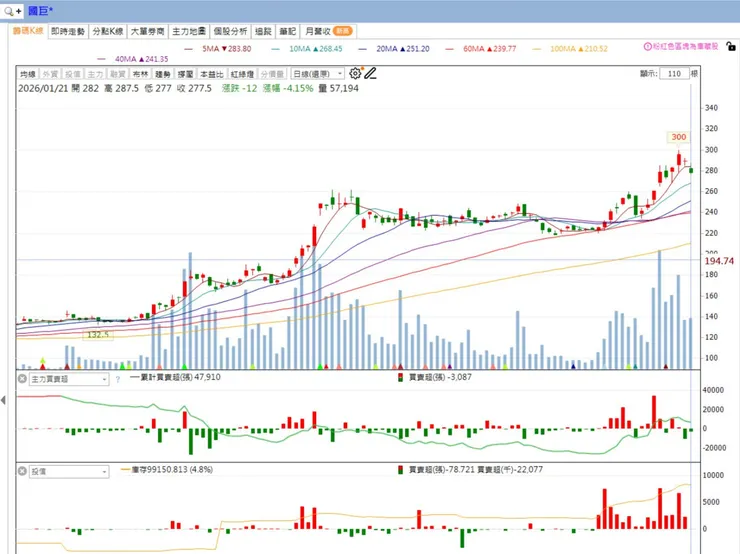Toggle the 趨勢 trend overlay
The height and width of the screenshot is (554, 740).
point(163,74)
